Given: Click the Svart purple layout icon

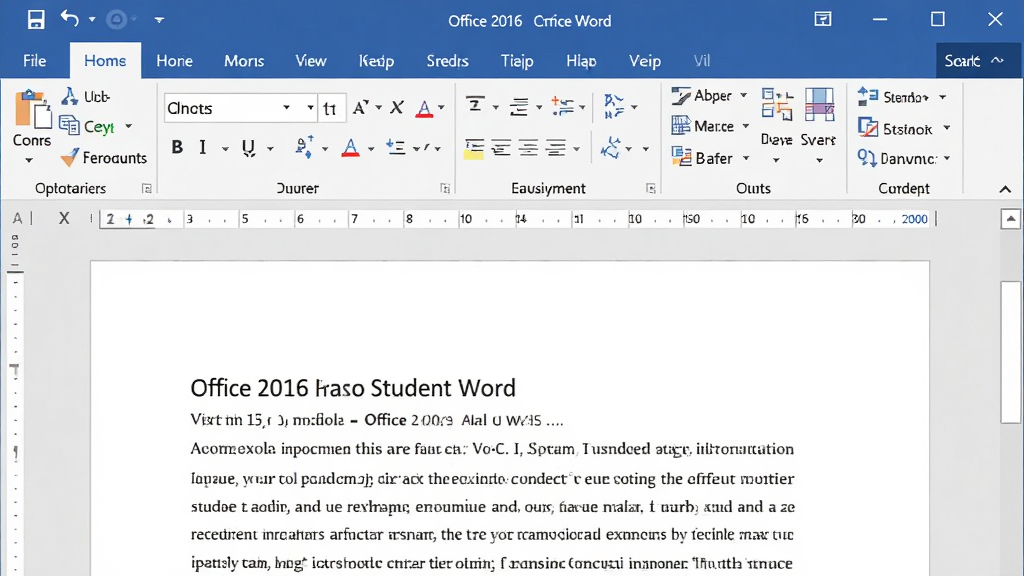Looking at the screenshot, I should tap(819, 104).
